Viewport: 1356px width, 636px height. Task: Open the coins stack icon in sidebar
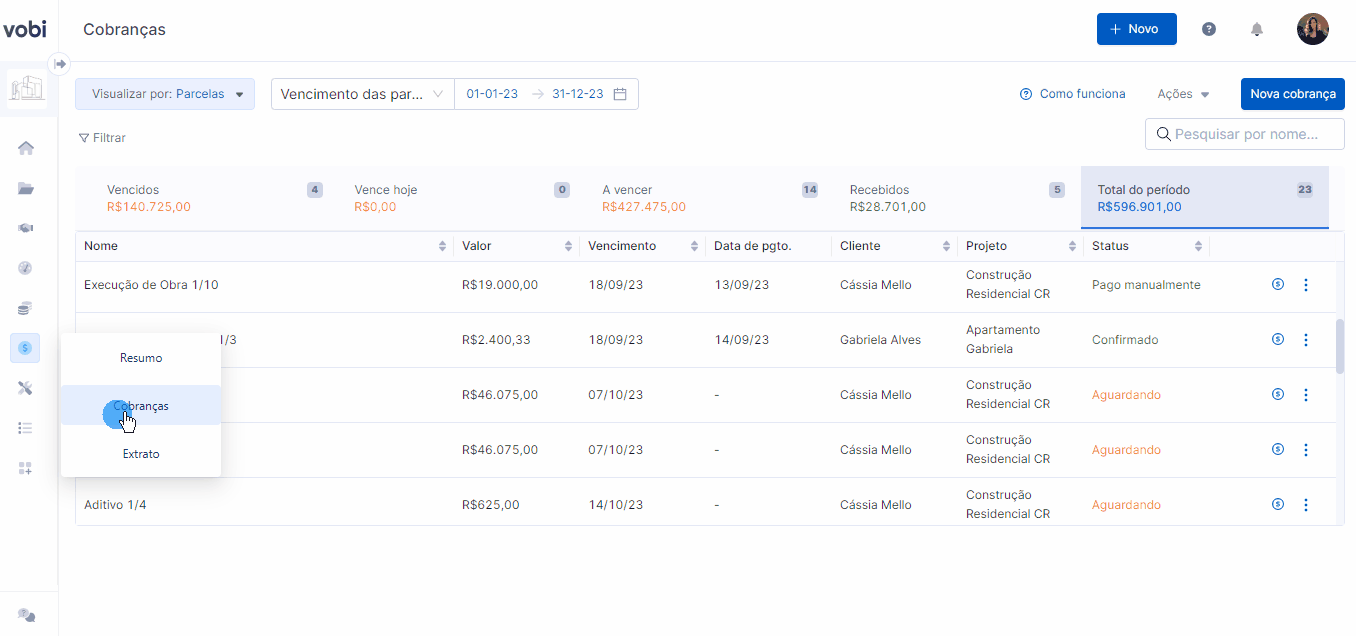tap(26, 308)
